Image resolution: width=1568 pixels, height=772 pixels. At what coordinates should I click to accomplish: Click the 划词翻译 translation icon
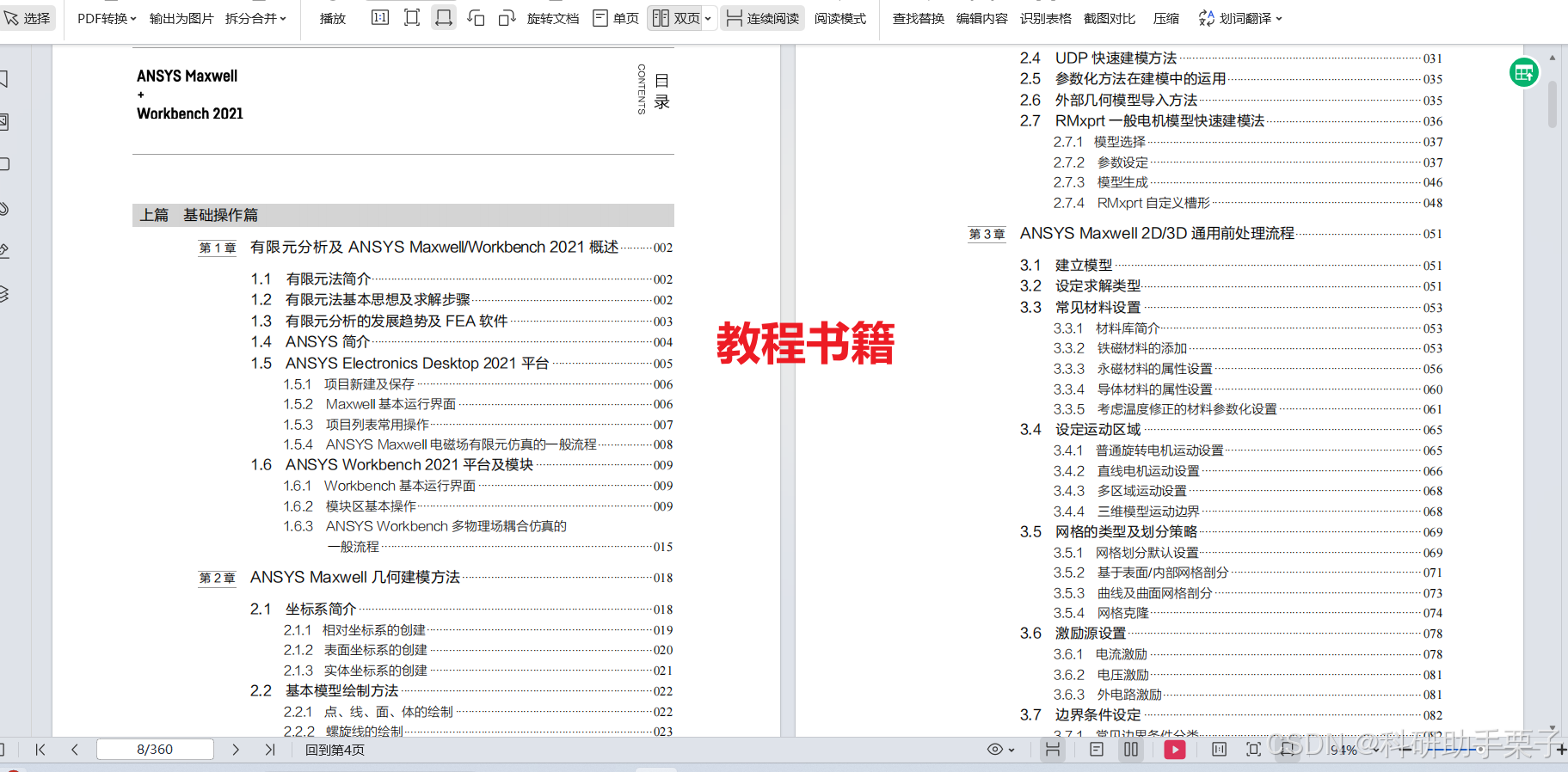1207,18
